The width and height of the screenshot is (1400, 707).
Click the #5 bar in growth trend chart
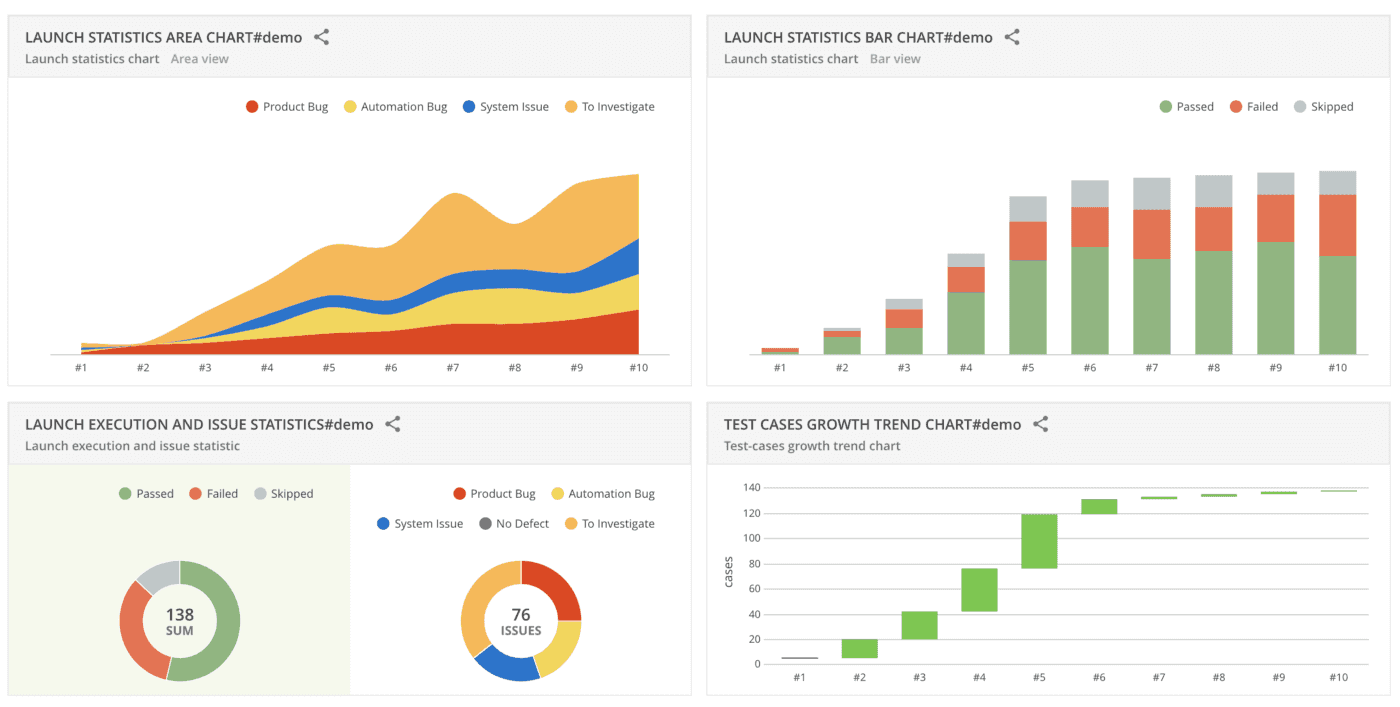coord(1039,541)
